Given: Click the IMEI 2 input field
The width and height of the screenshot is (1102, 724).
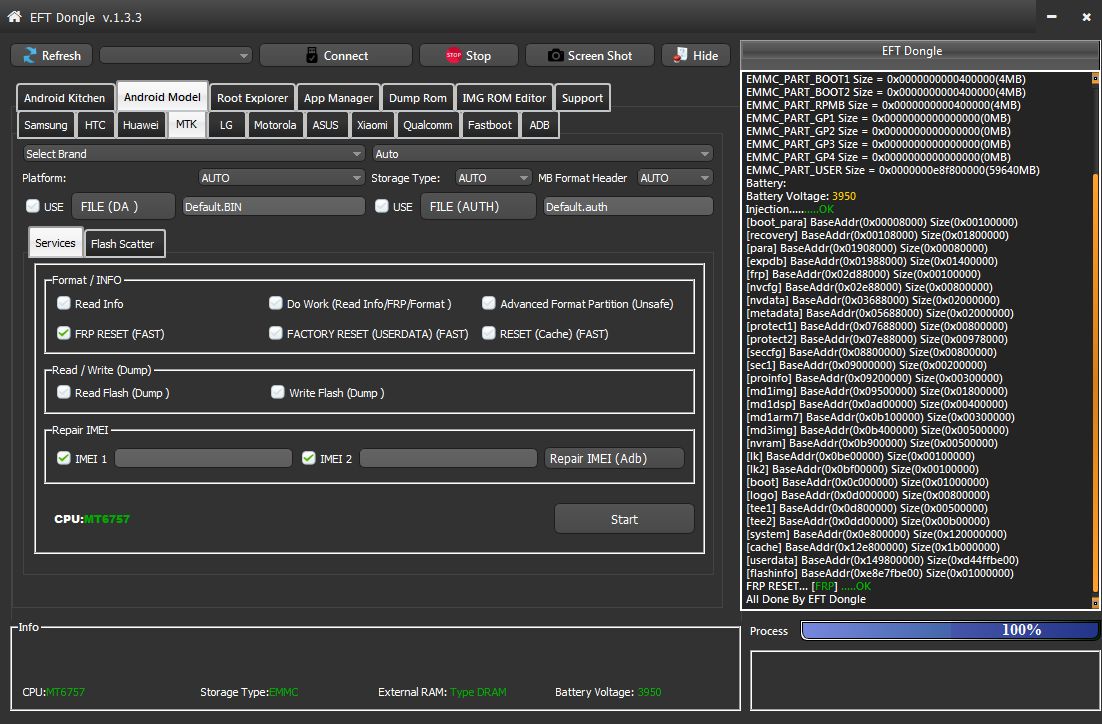Looking at the screenshot, I should (448, 458).
